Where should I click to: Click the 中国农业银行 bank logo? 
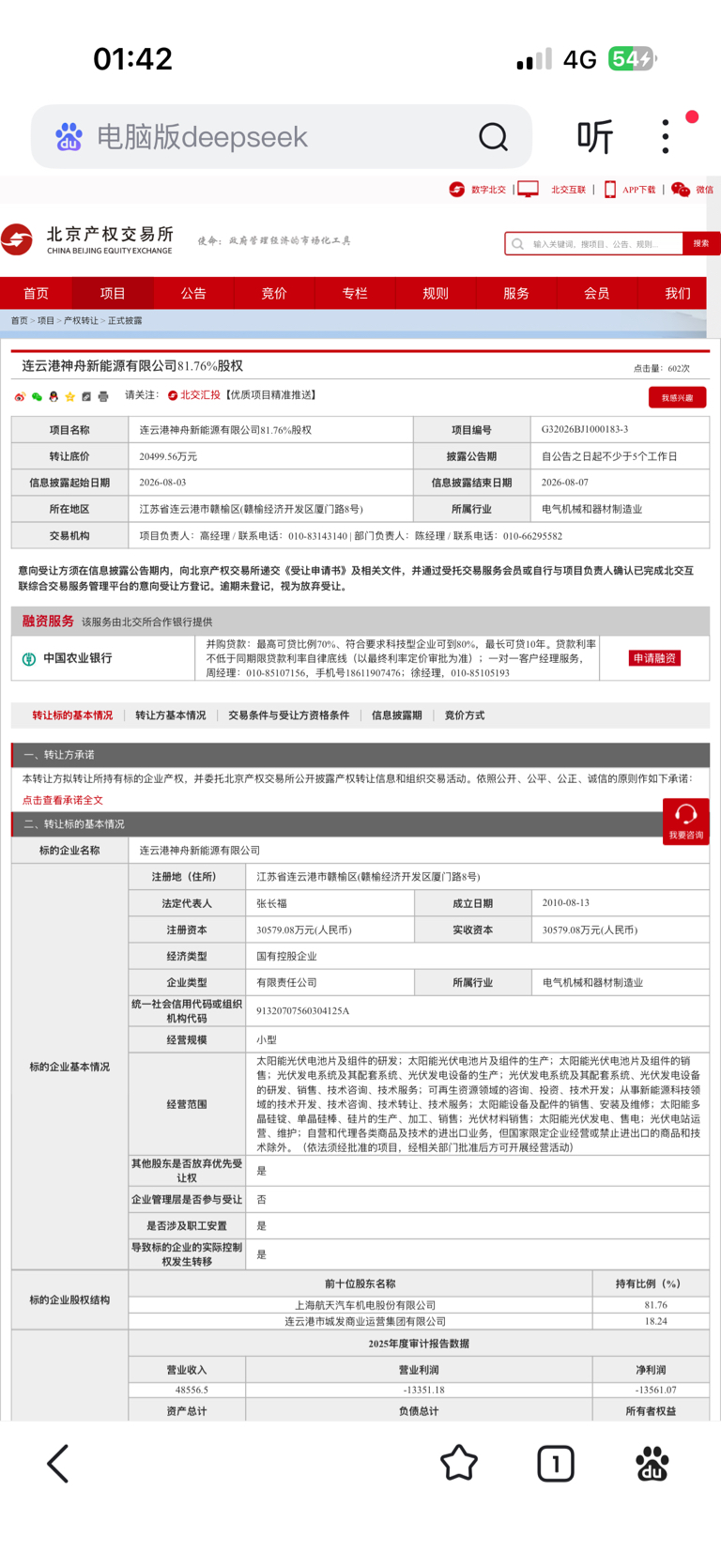point(28,658)
